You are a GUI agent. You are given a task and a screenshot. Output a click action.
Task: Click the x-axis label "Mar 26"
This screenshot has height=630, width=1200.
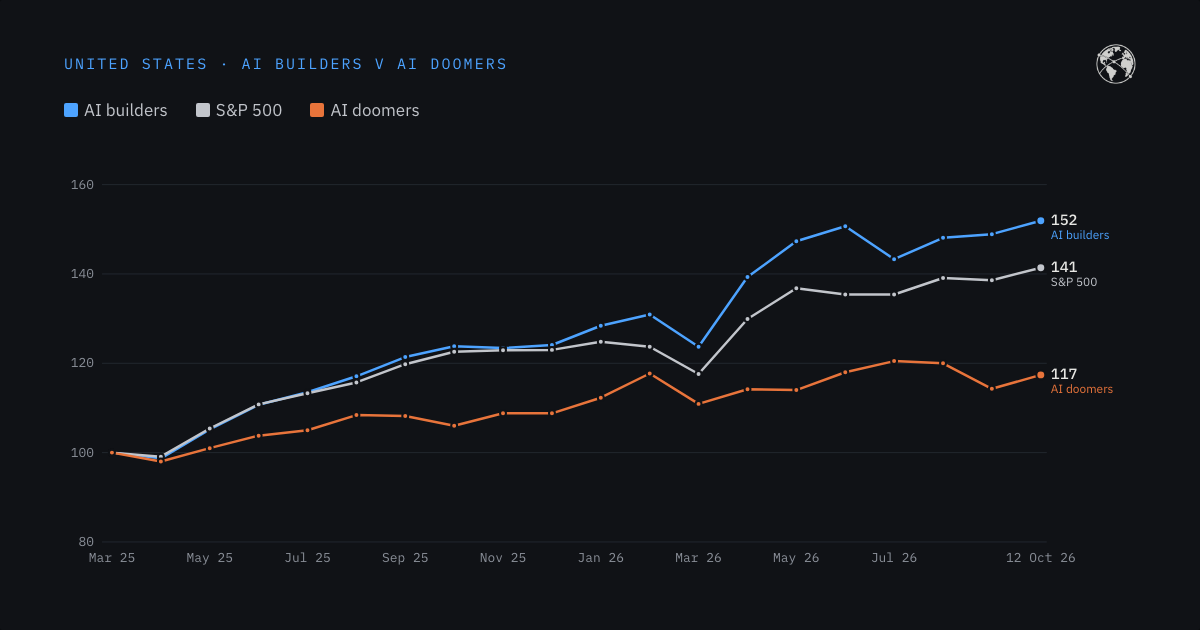(x=698, y=558)
